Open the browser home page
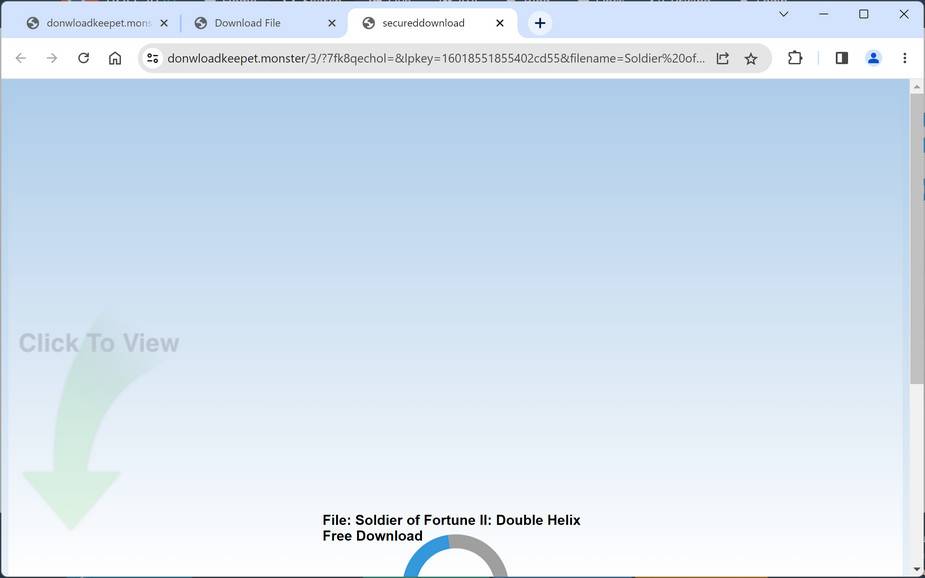Image resolution: width=925 pixels, height=578 pixels. (x=115, y=58)
